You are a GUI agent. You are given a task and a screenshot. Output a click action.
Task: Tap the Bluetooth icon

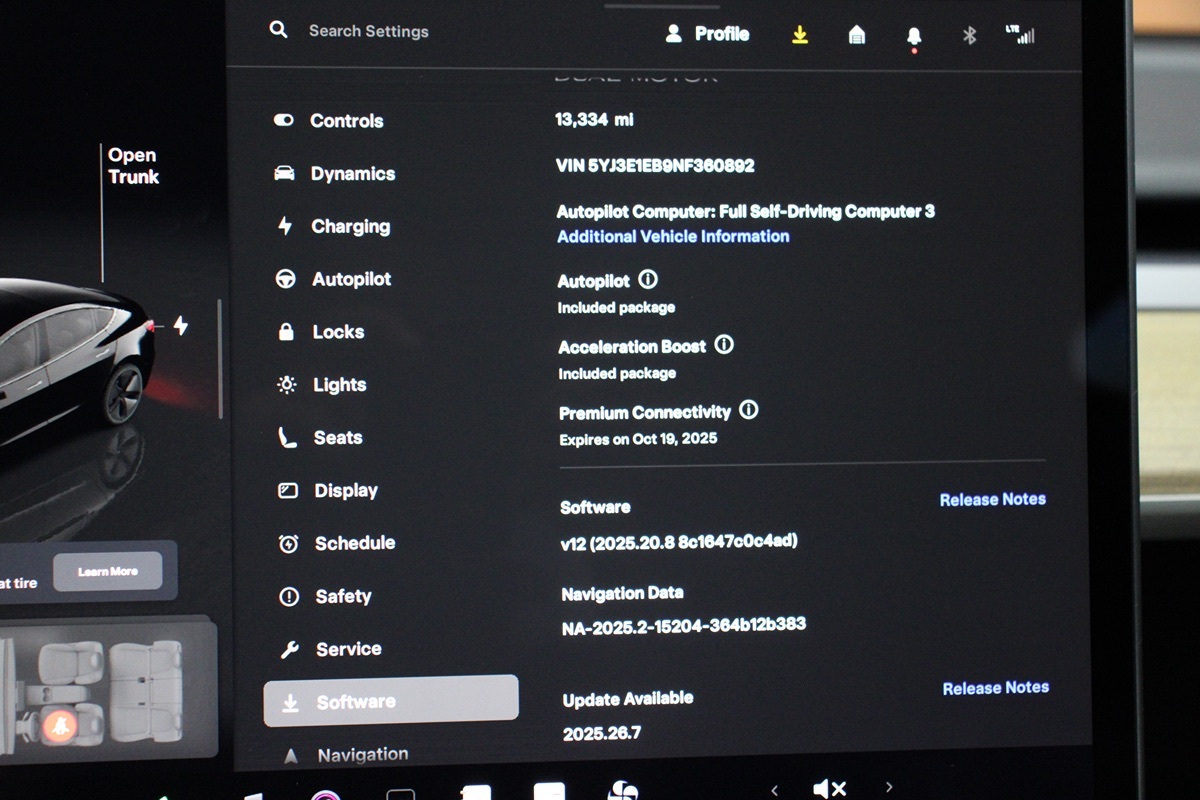point(968,35)
